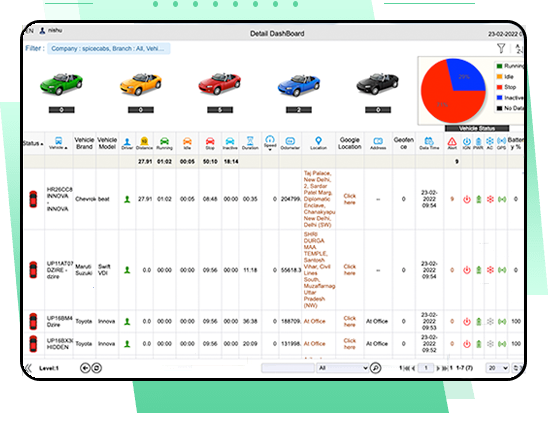This screenshot has width=548, height=425.
Task: Click the Alert warning triangle header icon
Action: tap(452, 141)
